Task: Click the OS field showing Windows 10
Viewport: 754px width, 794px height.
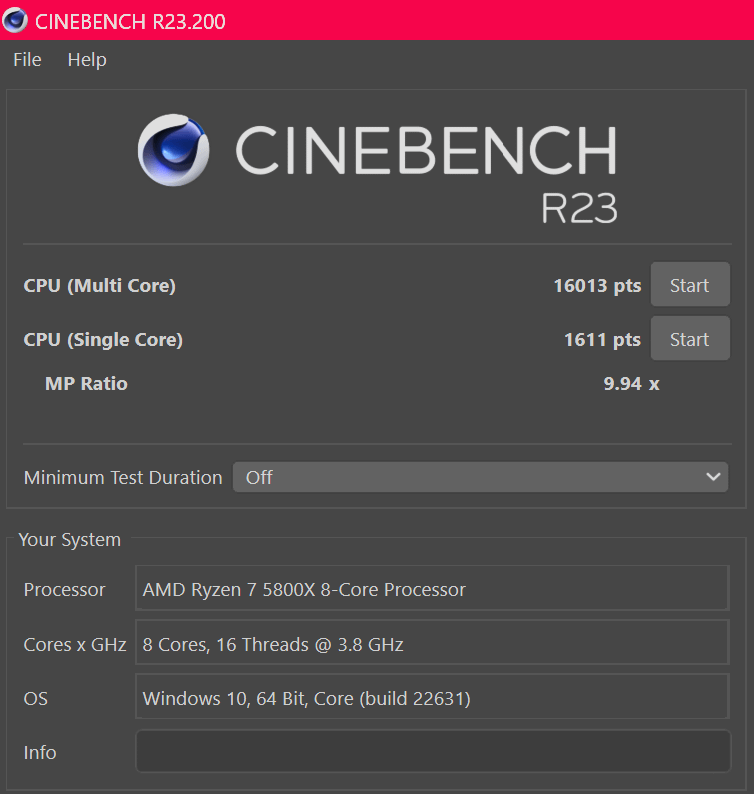Action: pos(432,697)
